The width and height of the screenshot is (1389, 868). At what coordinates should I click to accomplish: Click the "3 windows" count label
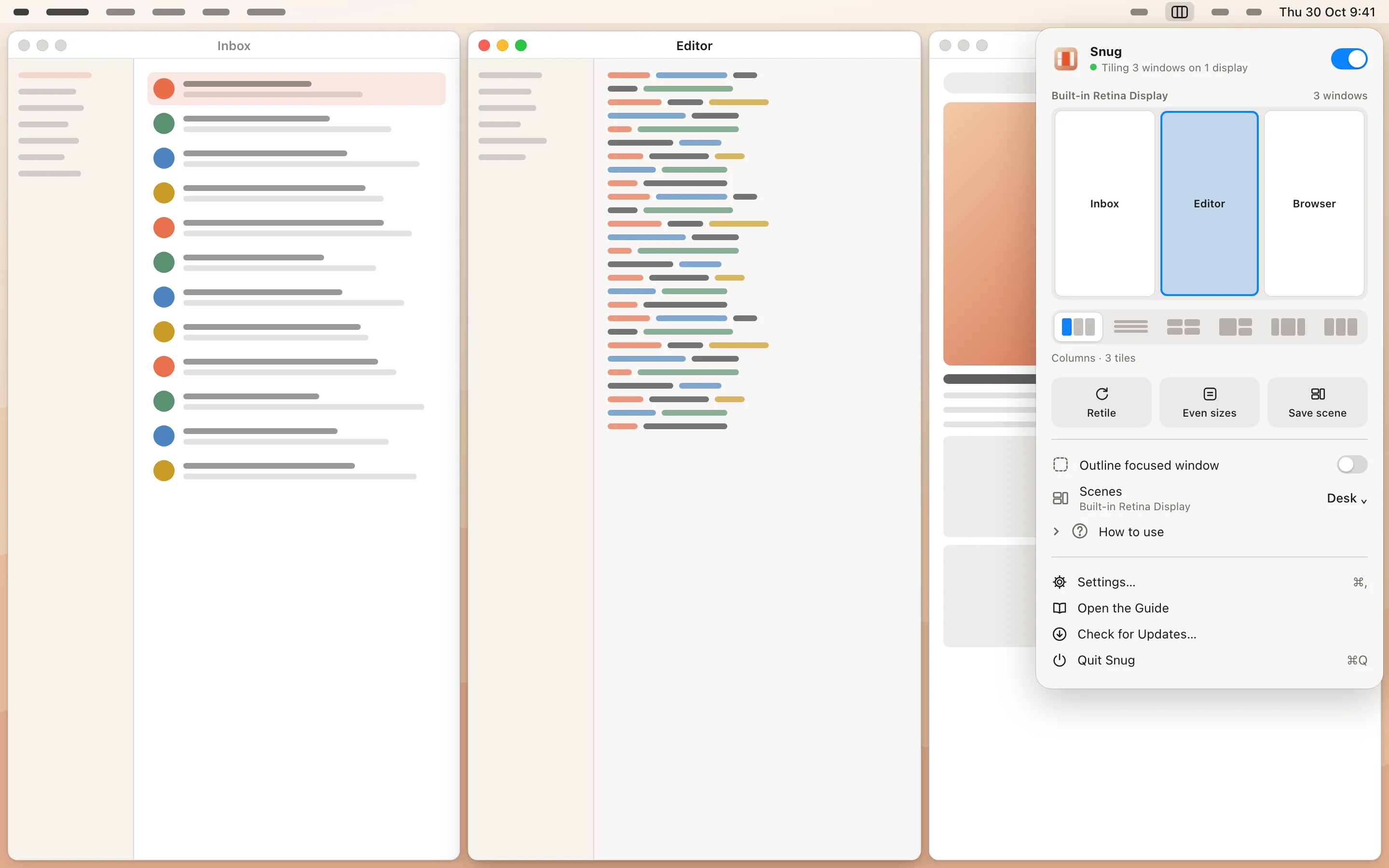tap(1340, 95)
